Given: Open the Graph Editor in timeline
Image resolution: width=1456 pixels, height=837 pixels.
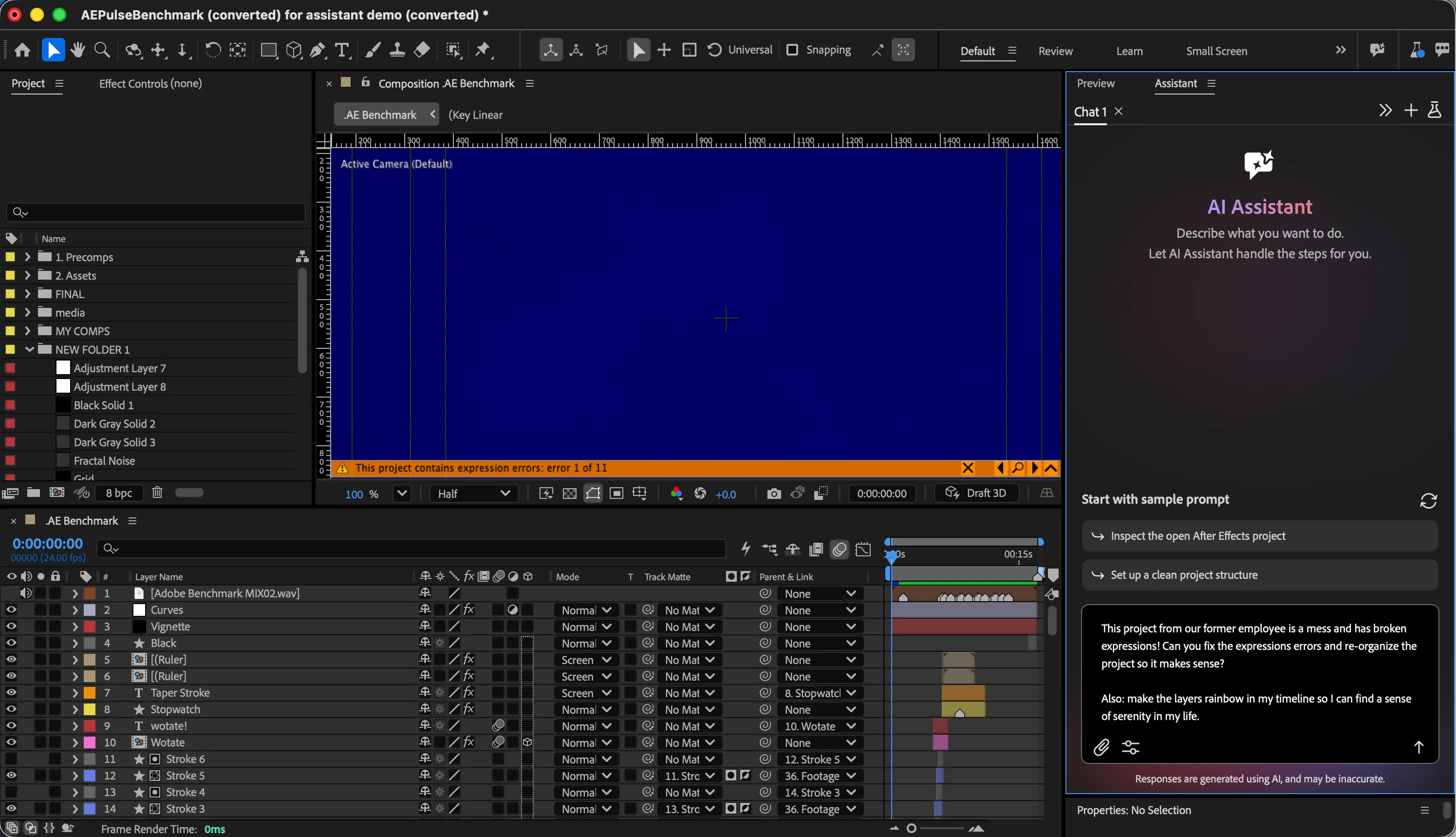Looking at the screenshot, I should [x=863, y=550].
